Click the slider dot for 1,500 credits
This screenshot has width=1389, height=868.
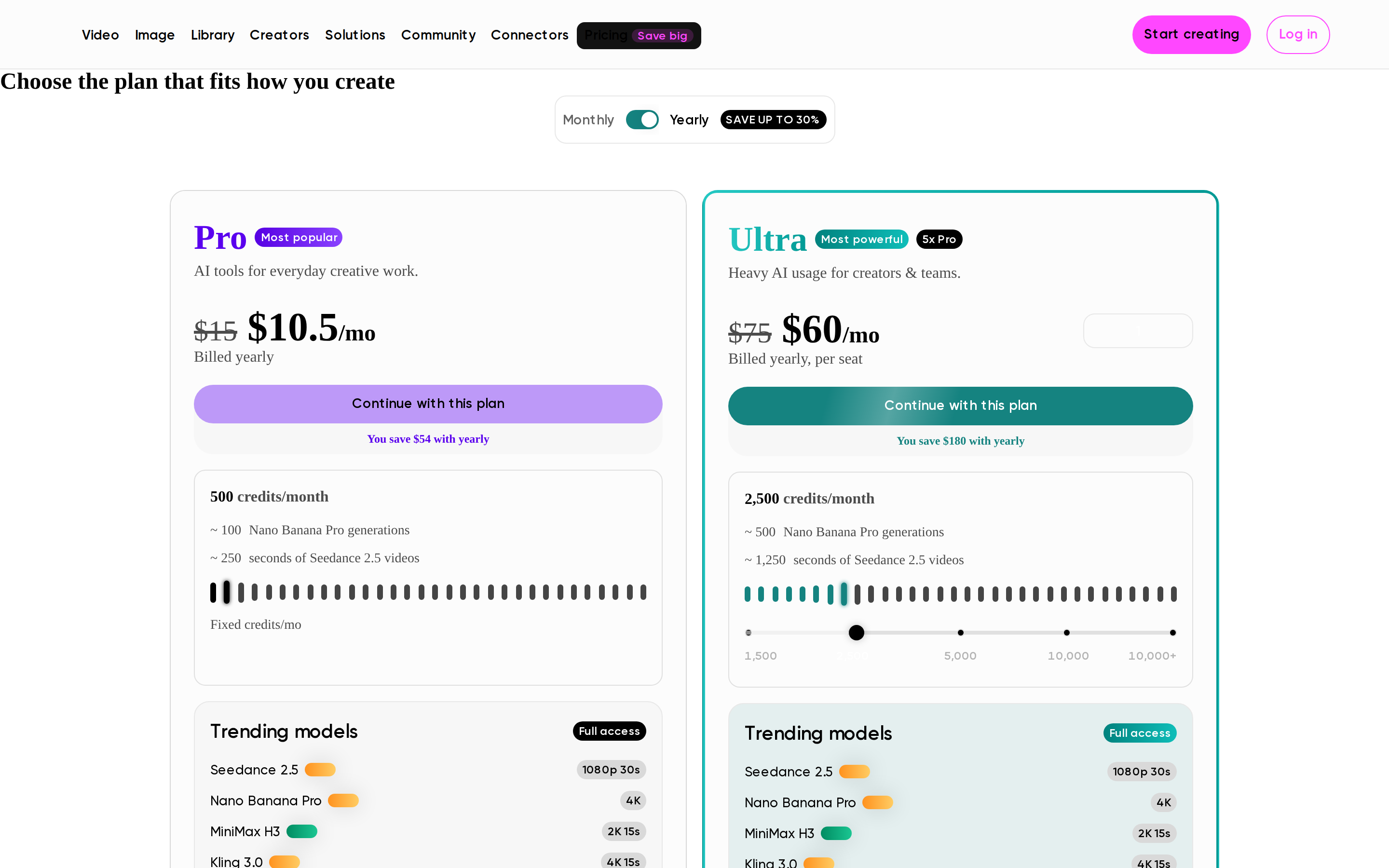pos(748,633)
